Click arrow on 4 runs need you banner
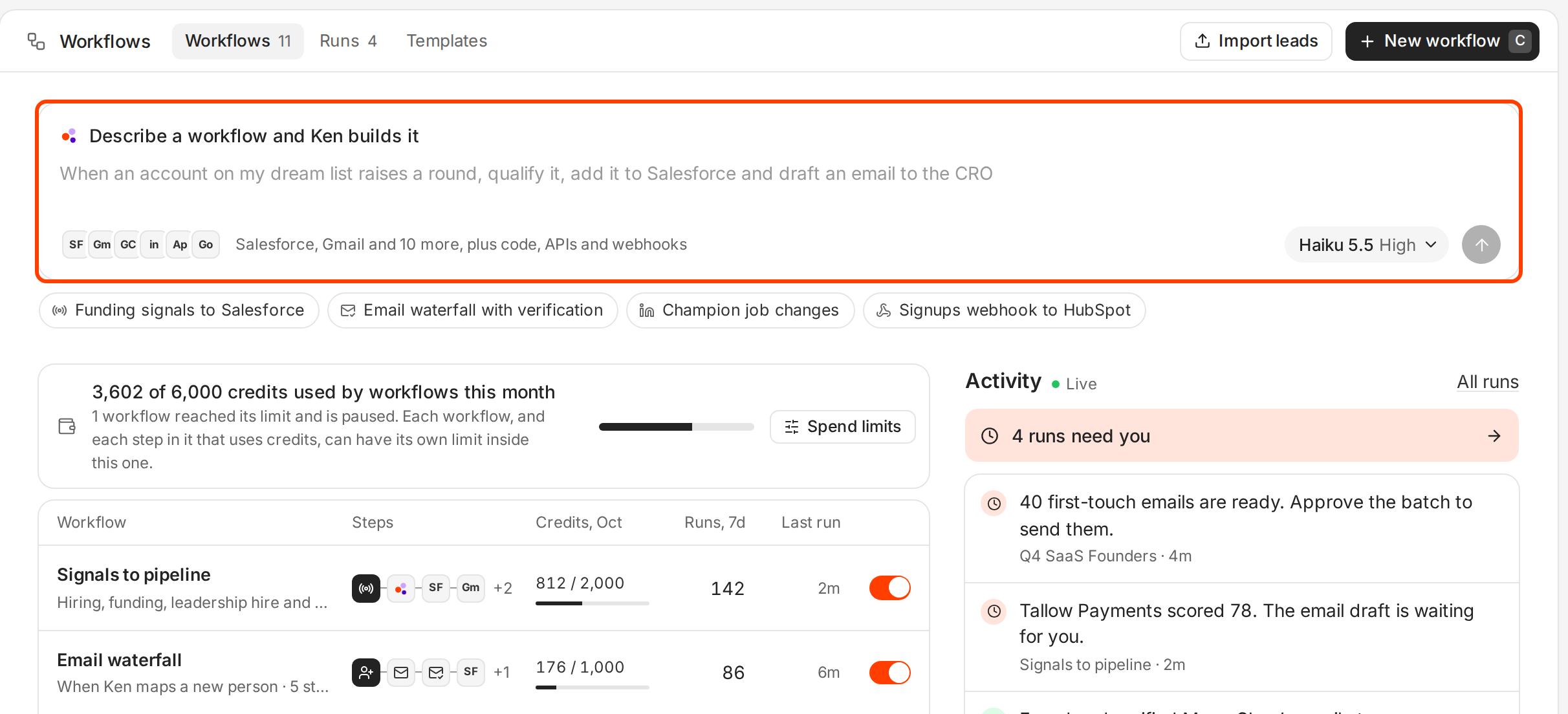 click(x=1494, y=436)
